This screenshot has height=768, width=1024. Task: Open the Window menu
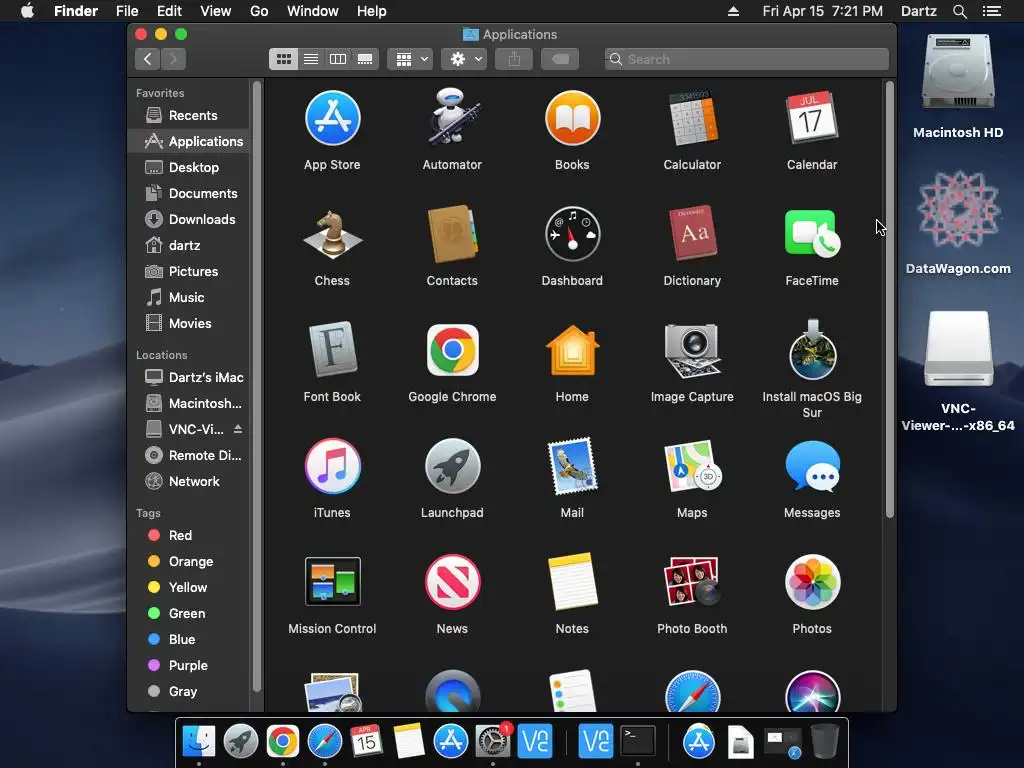313,11
